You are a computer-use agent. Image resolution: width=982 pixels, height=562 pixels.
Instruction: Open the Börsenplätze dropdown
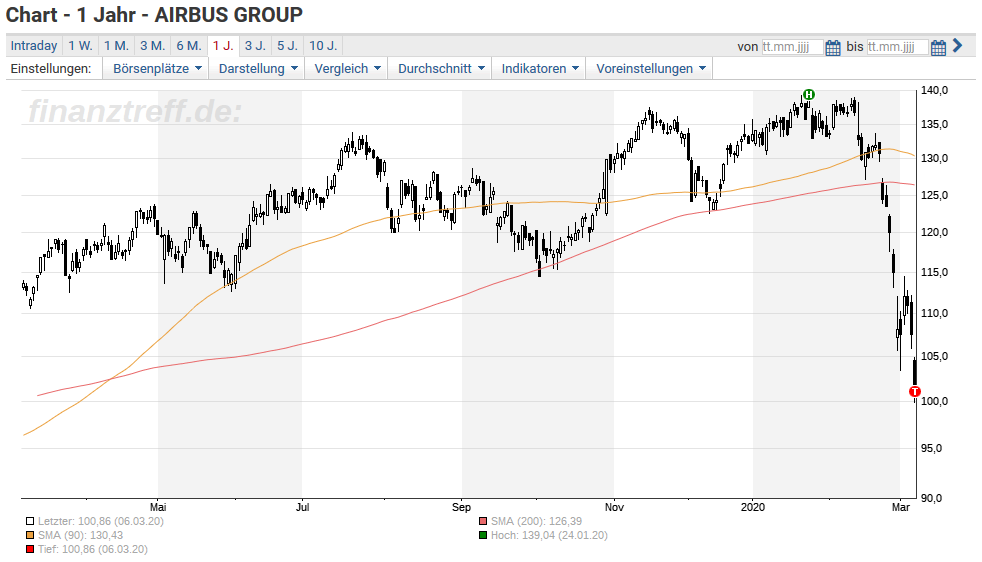coord(157,68)
